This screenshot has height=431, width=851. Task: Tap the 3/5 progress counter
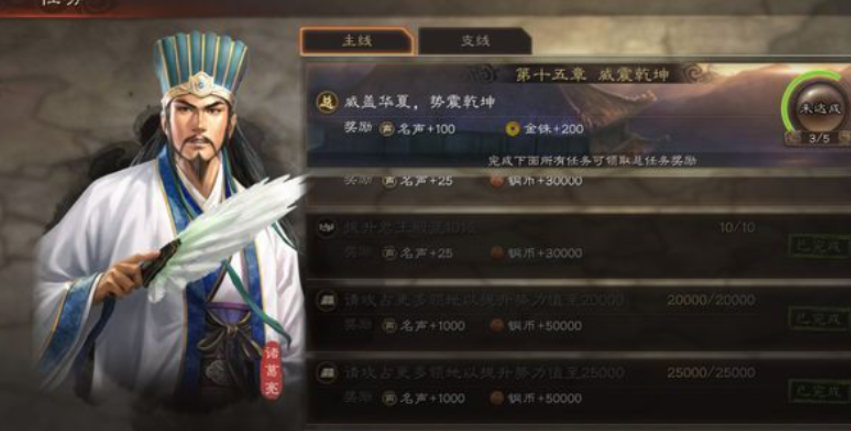click(x=819, y=138)
